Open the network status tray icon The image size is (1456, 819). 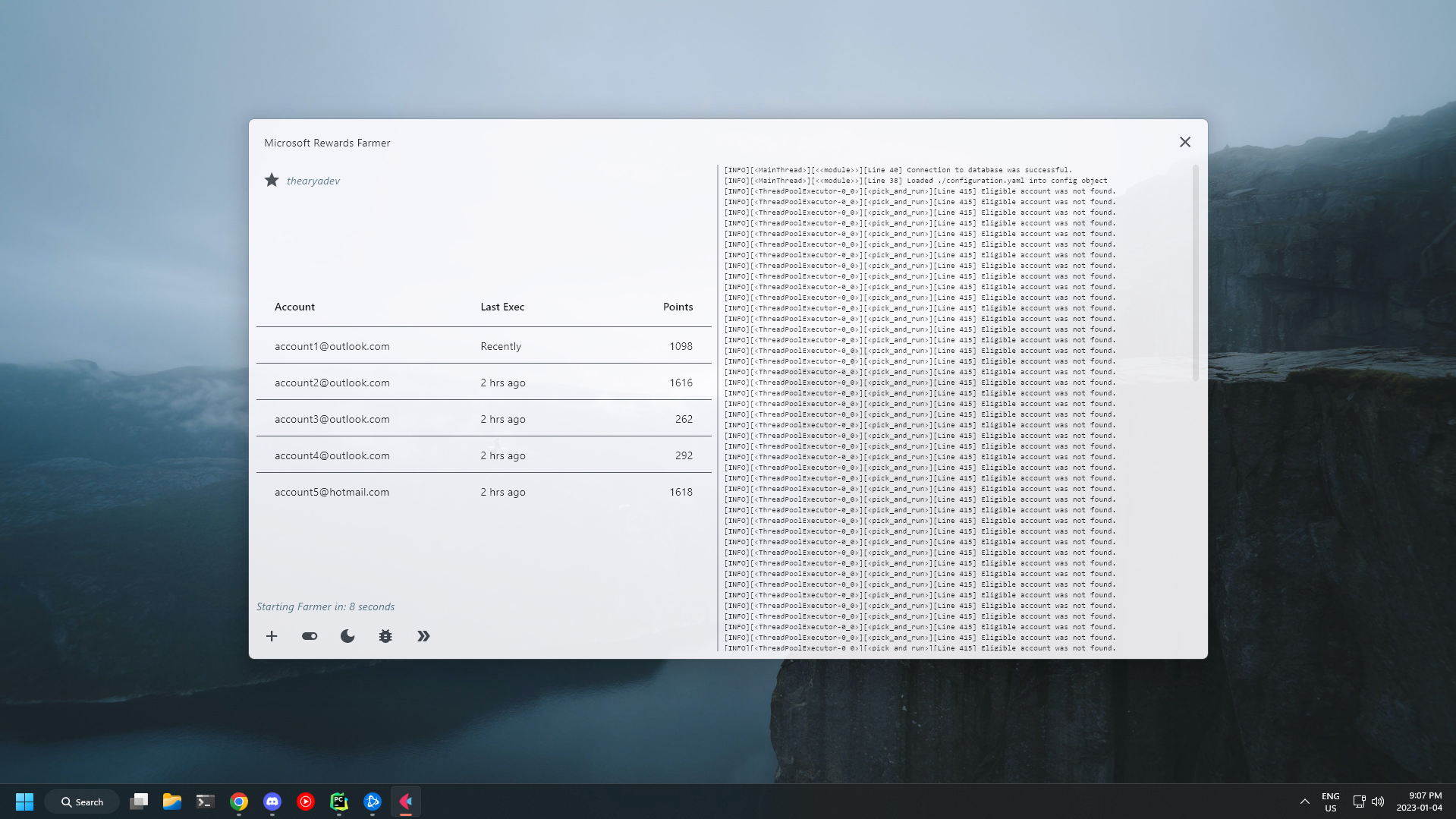[1359, 802]
